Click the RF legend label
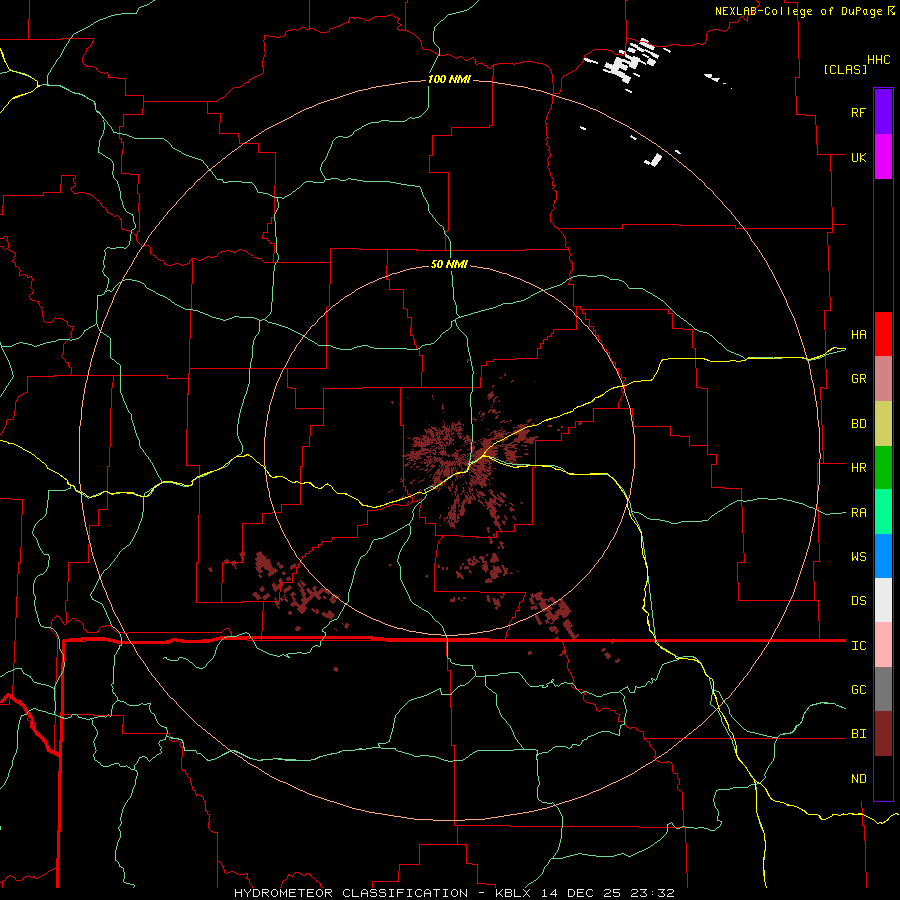Image resolution: width=900 pixels, height=900 pixels. pyautogui.click(x=858, y=112)
